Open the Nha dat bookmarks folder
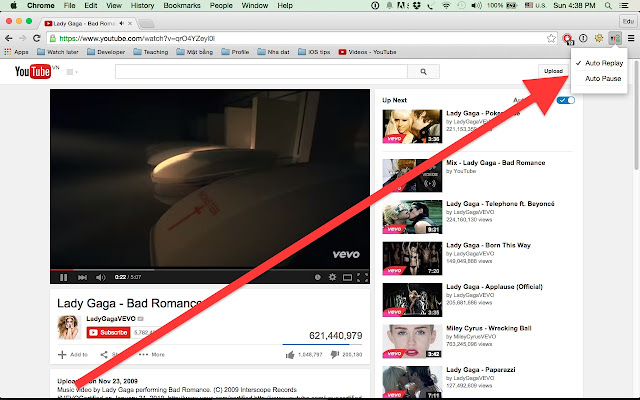This screenshot has width=640, height=400. (x=273, y=52)
